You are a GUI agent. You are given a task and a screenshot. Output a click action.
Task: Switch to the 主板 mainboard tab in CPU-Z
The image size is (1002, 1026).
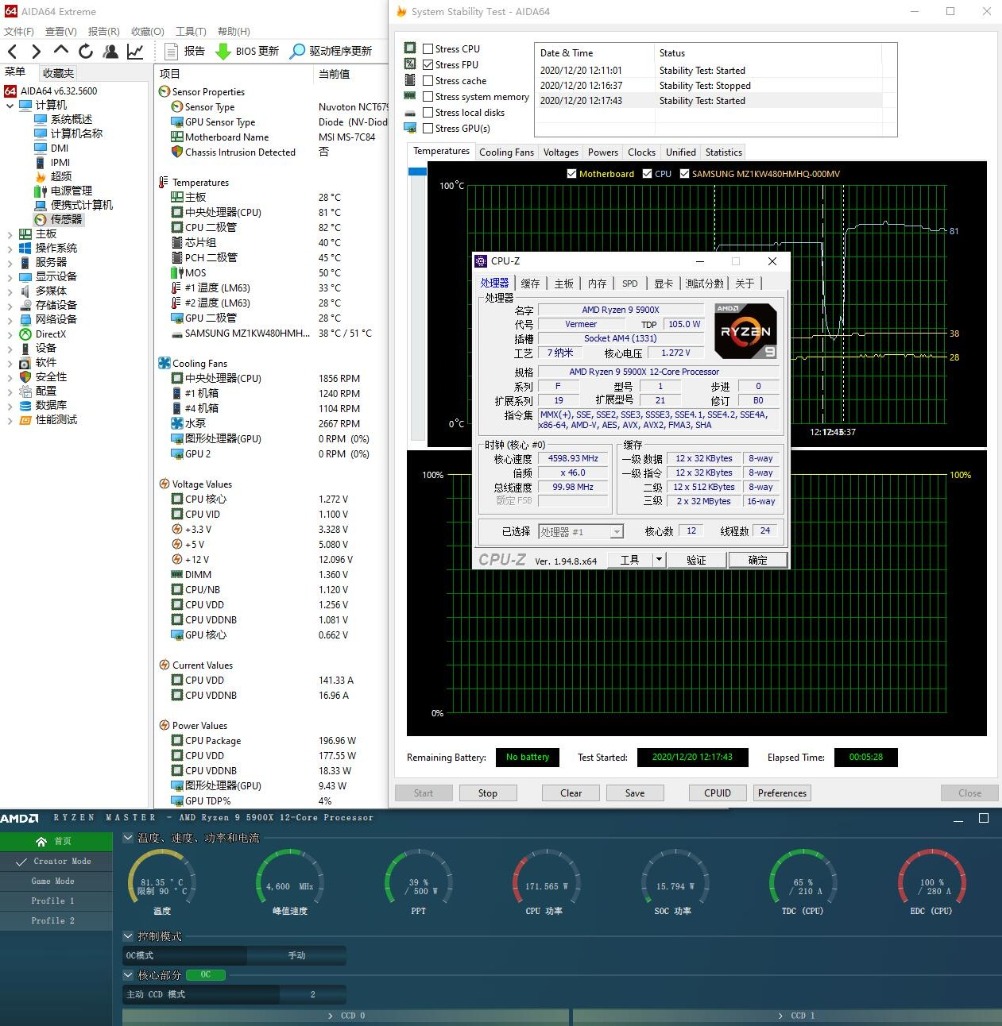click(564, 283)
